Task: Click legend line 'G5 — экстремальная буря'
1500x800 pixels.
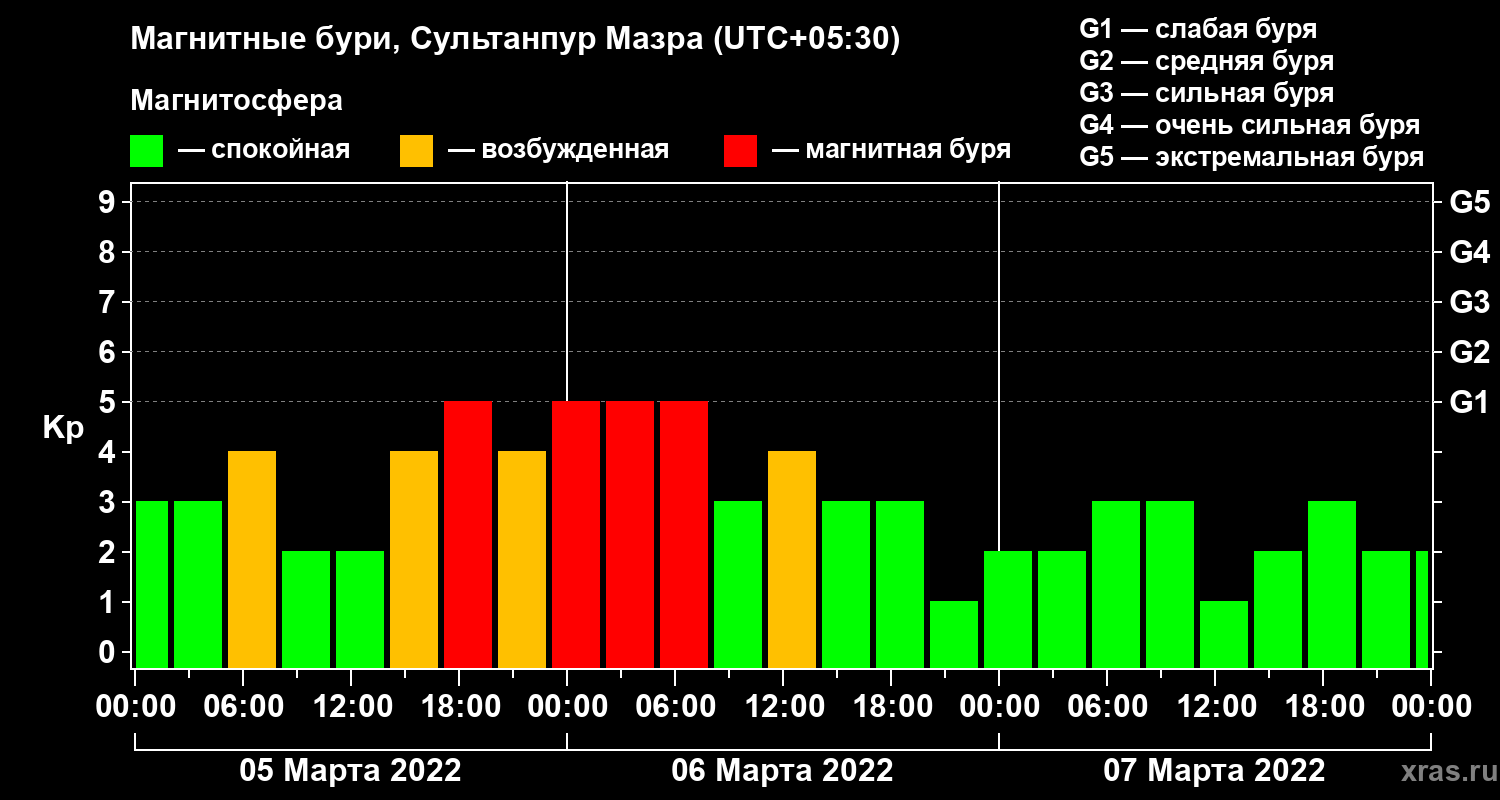Action: pyautogui.click(x=1252, y=158)
